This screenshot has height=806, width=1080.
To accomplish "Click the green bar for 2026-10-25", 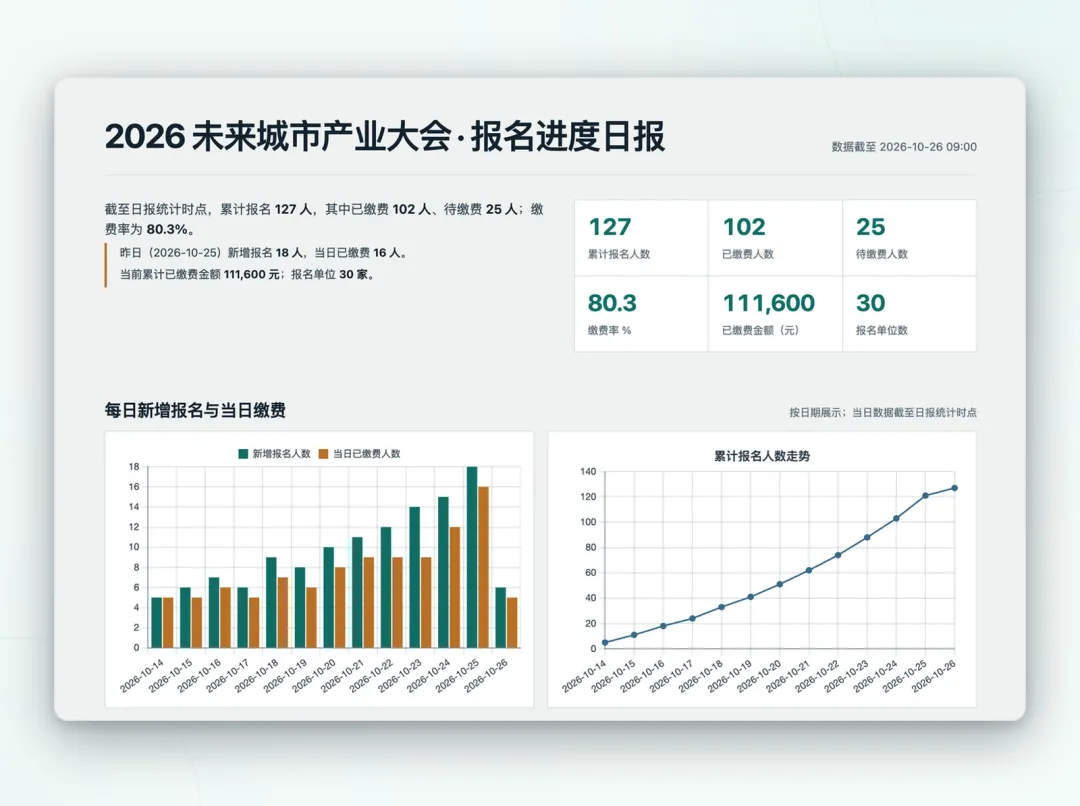I will (472, 557).
